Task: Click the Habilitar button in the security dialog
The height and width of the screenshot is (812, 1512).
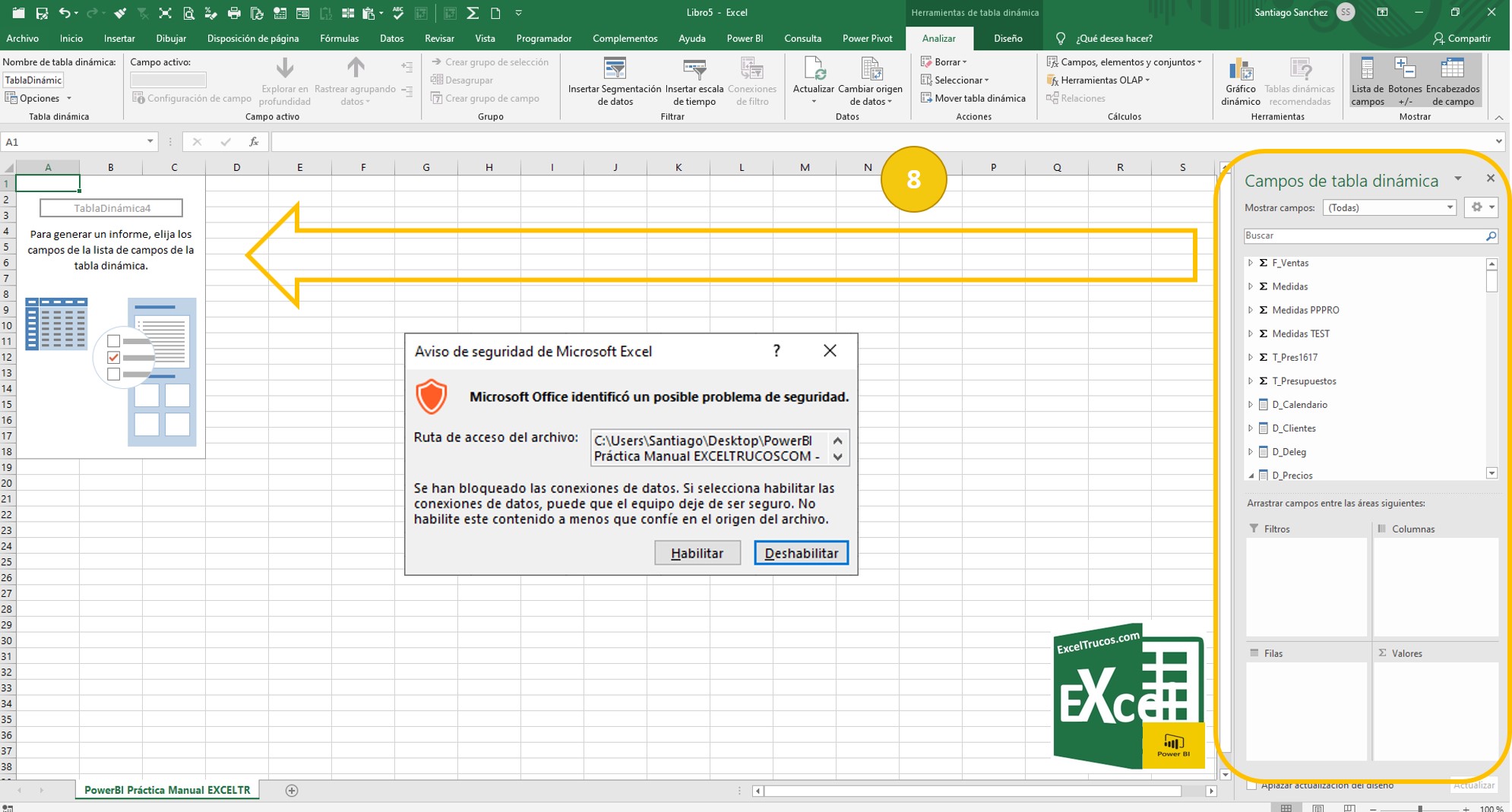Action: [697, 553]
